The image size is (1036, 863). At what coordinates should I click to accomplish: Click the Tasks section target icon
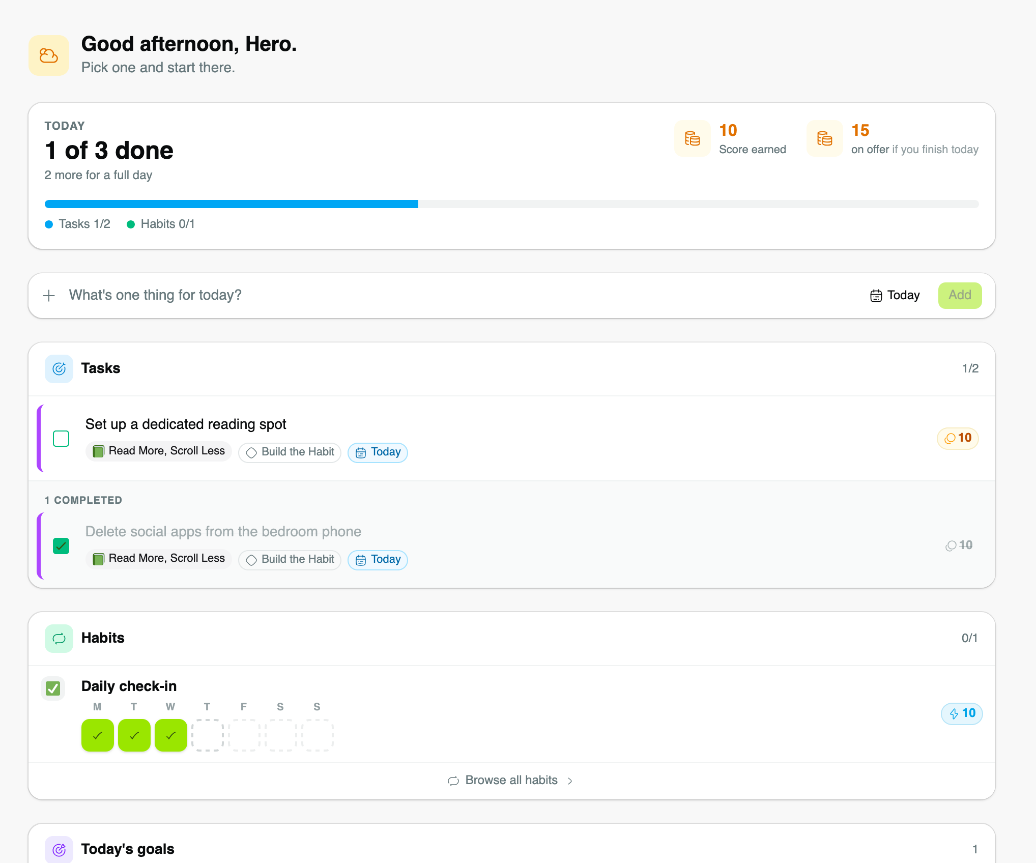click(59, 369)
